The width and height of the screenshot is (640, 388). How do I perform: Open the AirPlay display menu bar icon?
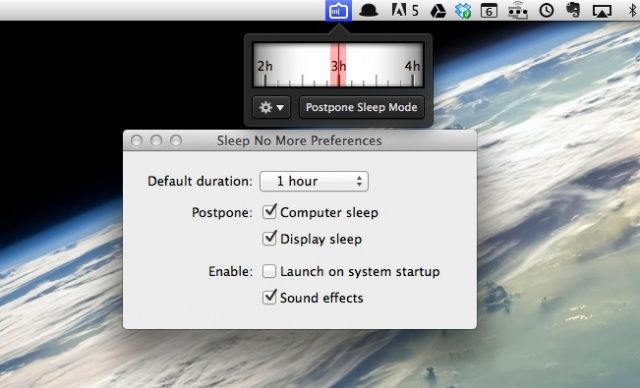coord(602,11)
